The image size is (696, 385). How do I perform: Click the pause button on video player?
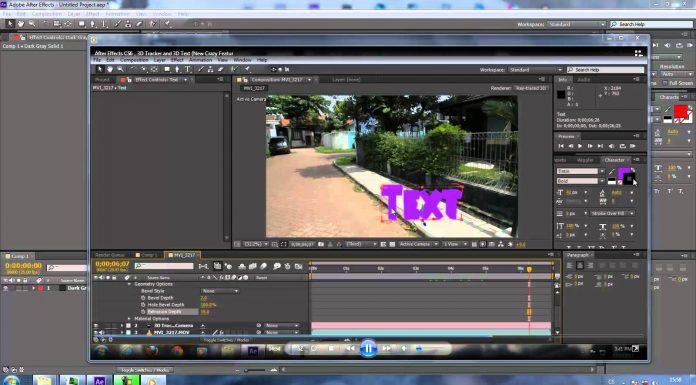[x=368, y=349]
